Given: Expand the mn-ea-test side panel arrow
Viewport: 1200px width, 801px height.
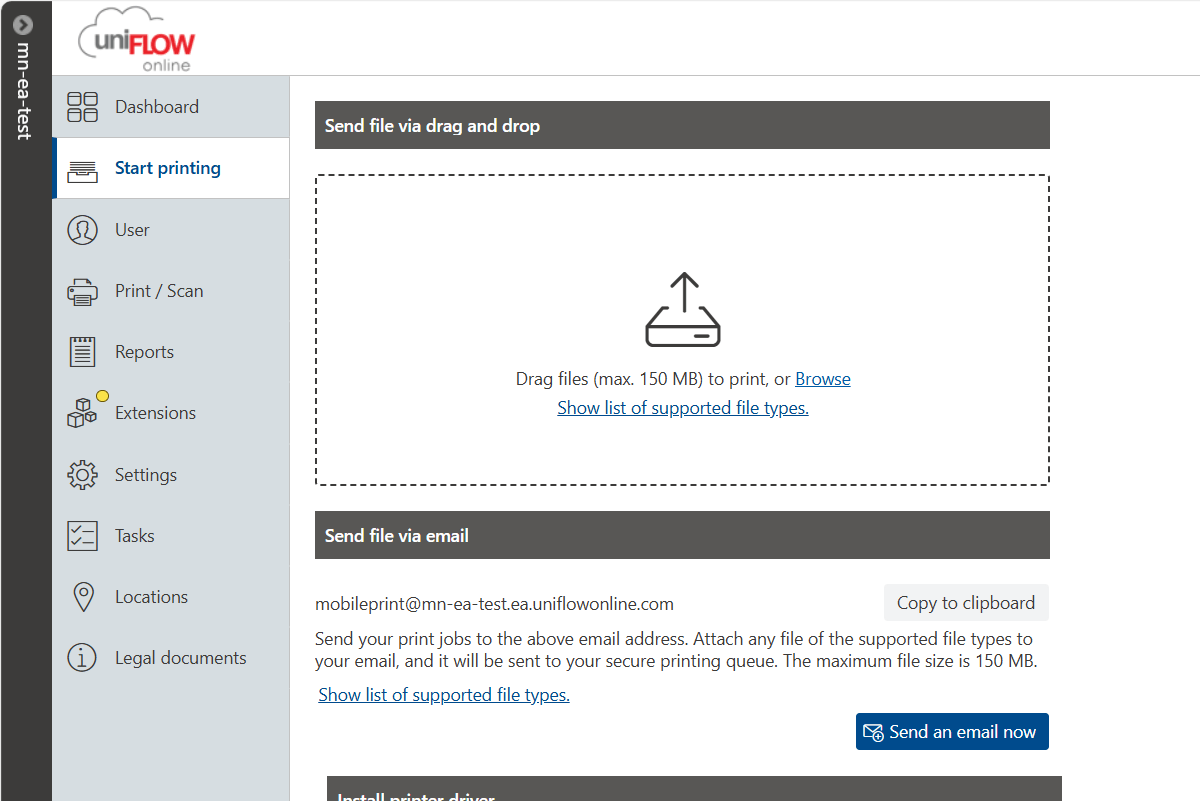Looking at the screenshot, I should 24,25.
